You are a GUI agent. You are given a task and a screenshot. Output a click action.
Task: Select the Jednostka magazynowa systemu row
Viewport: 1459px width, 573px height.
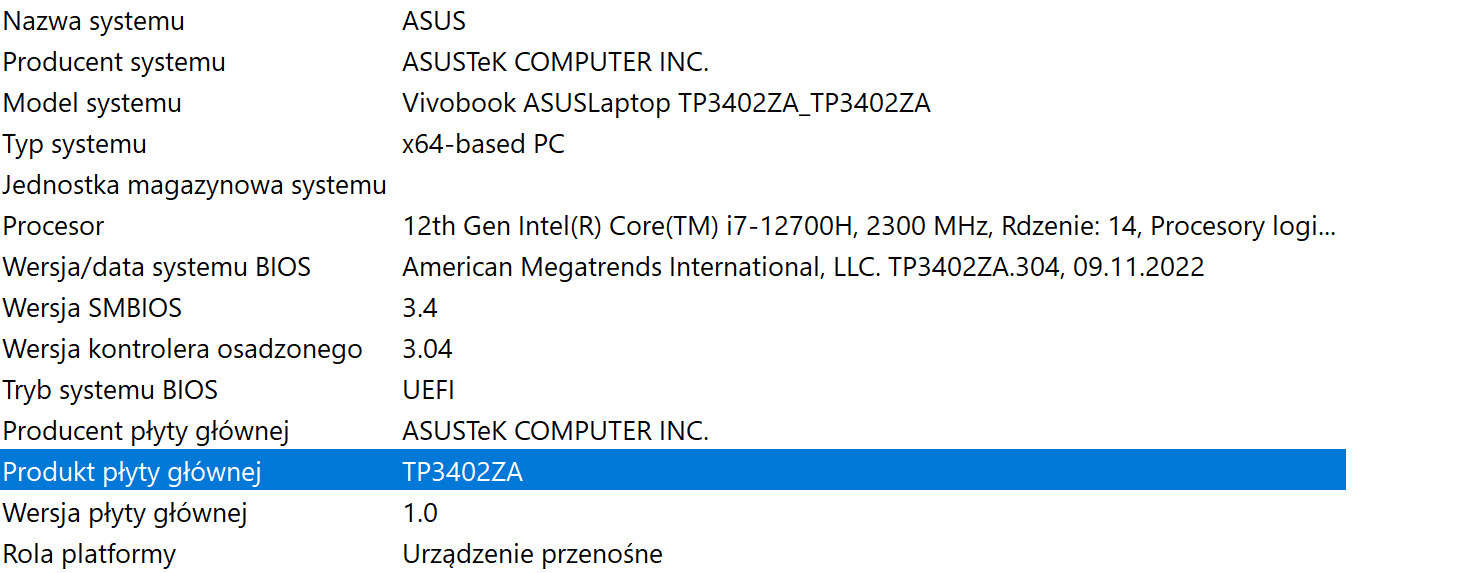point(195,185)
